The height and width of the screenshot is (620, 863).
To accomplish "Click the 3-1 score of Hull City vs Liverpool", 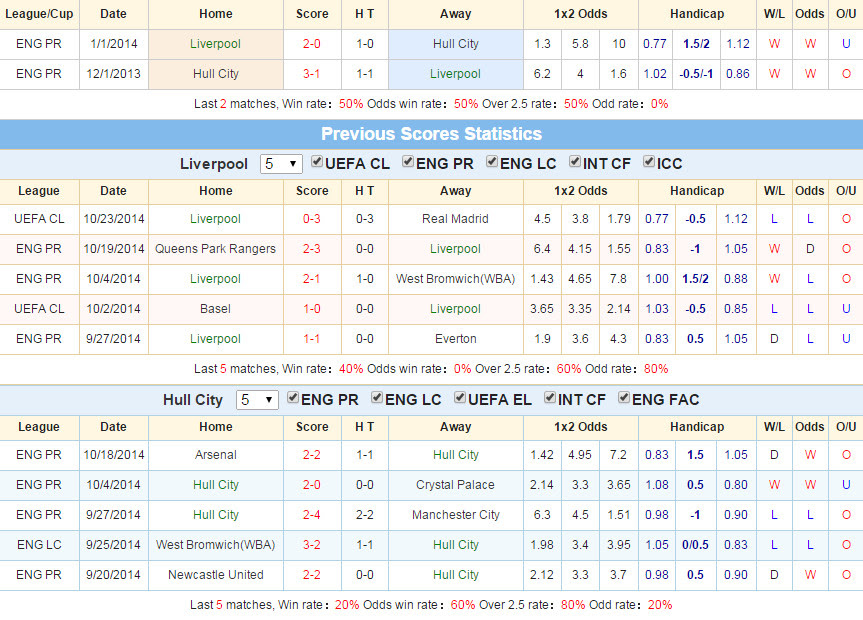I will [x=312, y=74].
